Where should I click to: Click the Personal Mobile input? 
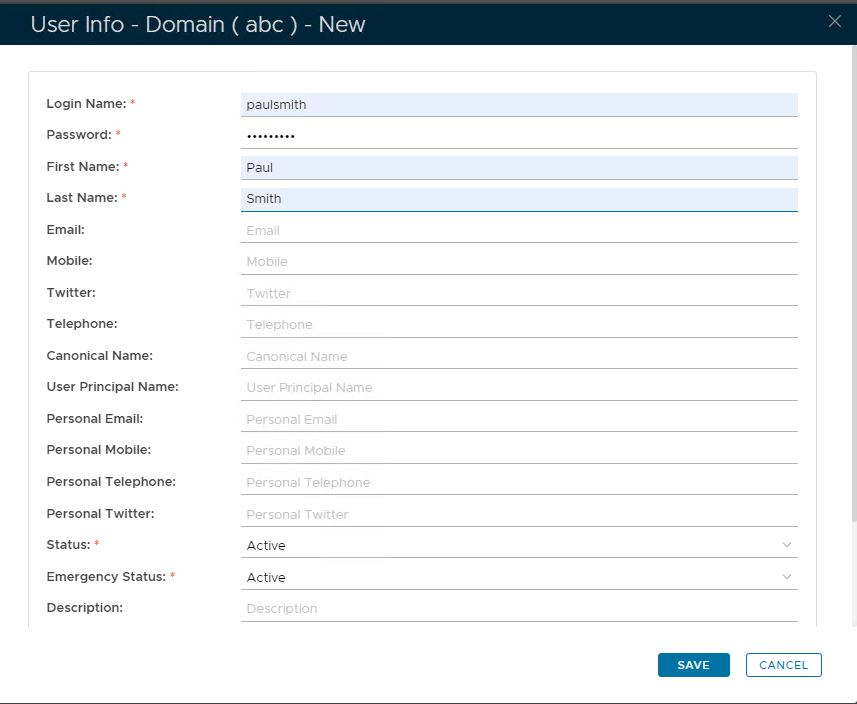[518, 451]
